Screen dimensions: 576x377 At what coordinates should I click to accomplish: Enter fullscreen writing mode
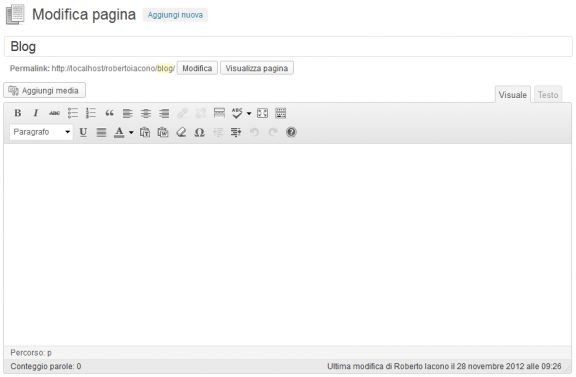click(262, 113)
